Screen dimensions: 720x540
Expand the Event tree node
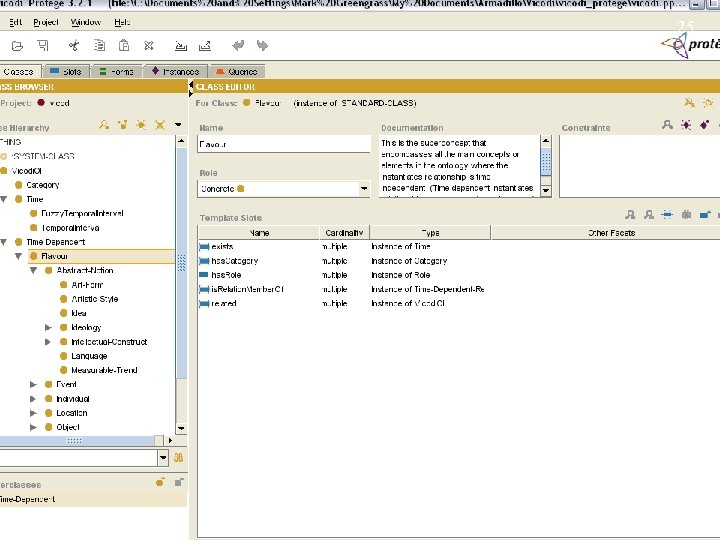coord(34,384)
